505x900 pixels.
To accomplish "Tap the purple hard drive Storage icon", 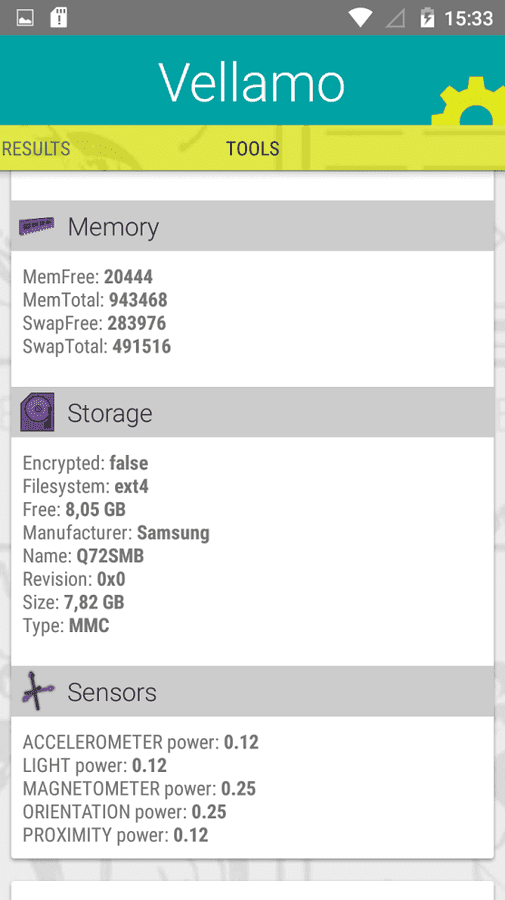I will point(37,412).
